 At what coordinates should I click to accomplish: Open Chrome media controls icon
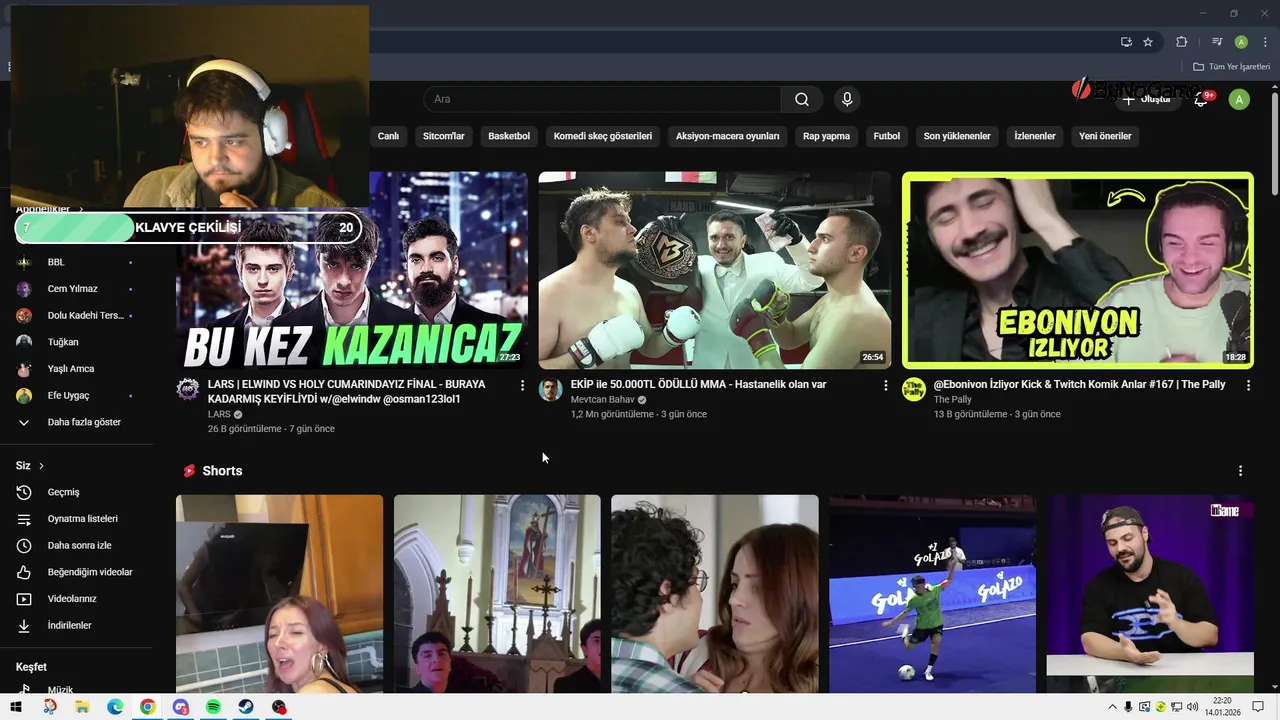point(1217,42)
